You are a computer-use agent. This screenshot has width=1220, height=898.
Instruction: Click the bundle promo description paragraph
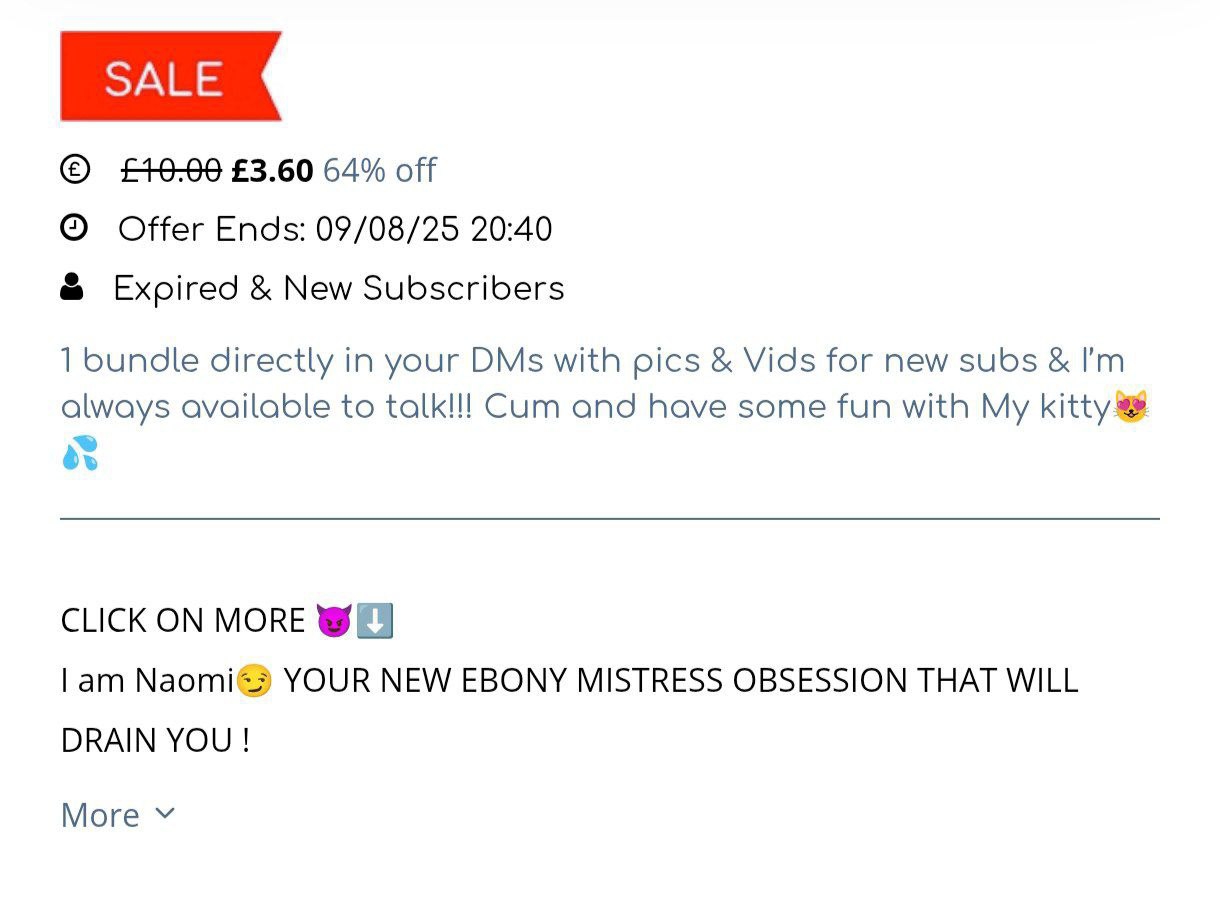[605, 407]
